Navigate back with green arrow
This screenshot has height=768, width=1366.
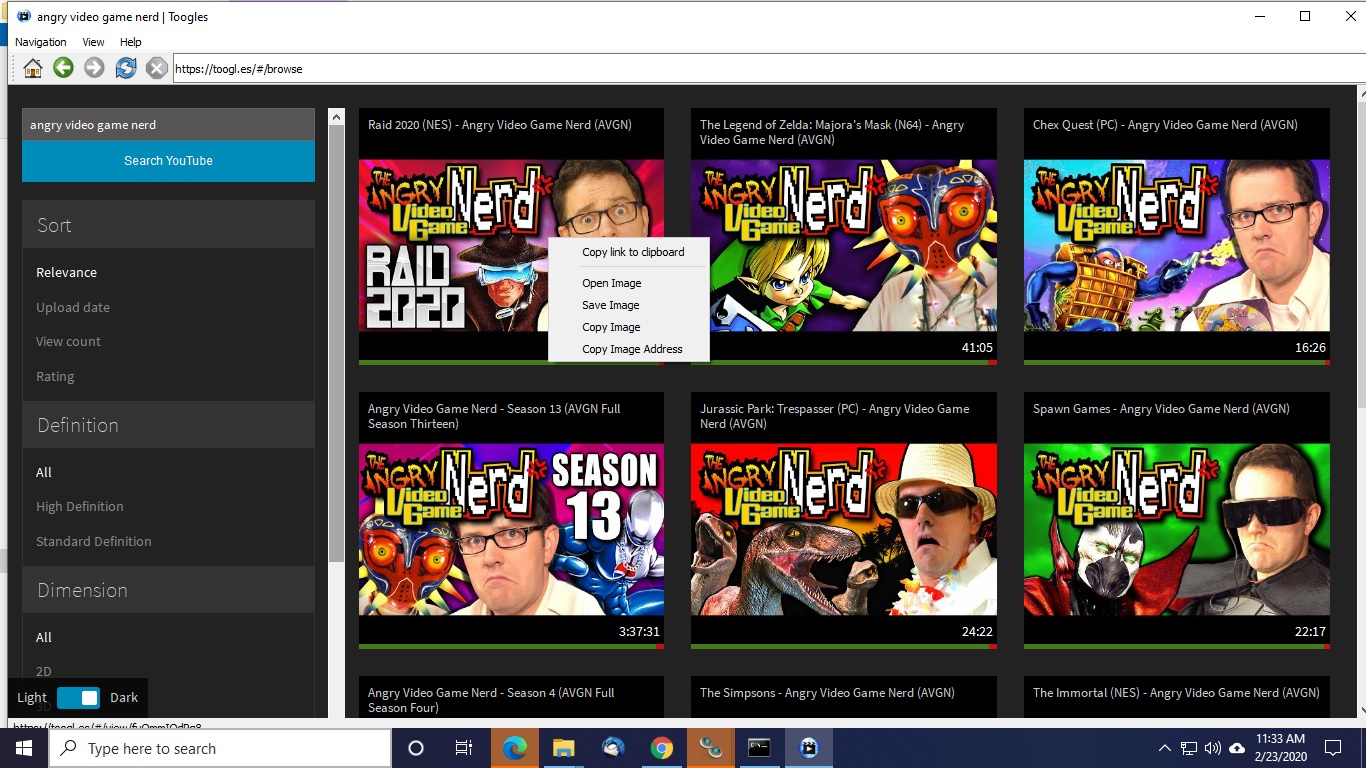pyautogui.click(x=63, y=68)
